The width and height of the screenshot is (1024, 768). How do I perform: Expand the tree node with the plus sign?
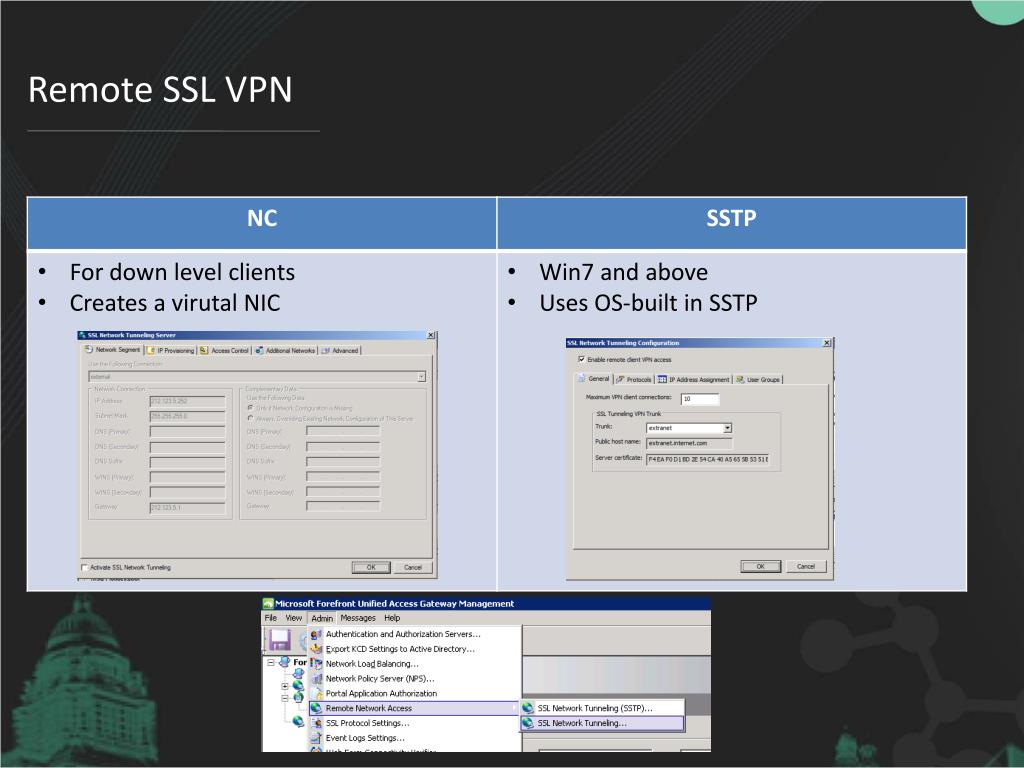(285, 686)
